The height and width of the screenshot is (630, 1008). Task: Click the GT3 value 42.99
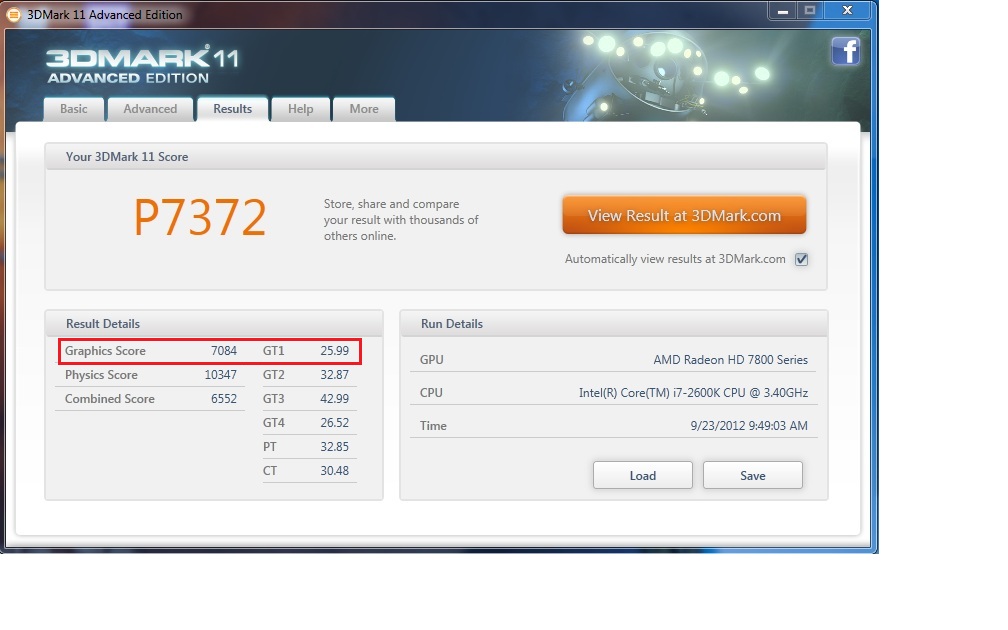[334, 399]
